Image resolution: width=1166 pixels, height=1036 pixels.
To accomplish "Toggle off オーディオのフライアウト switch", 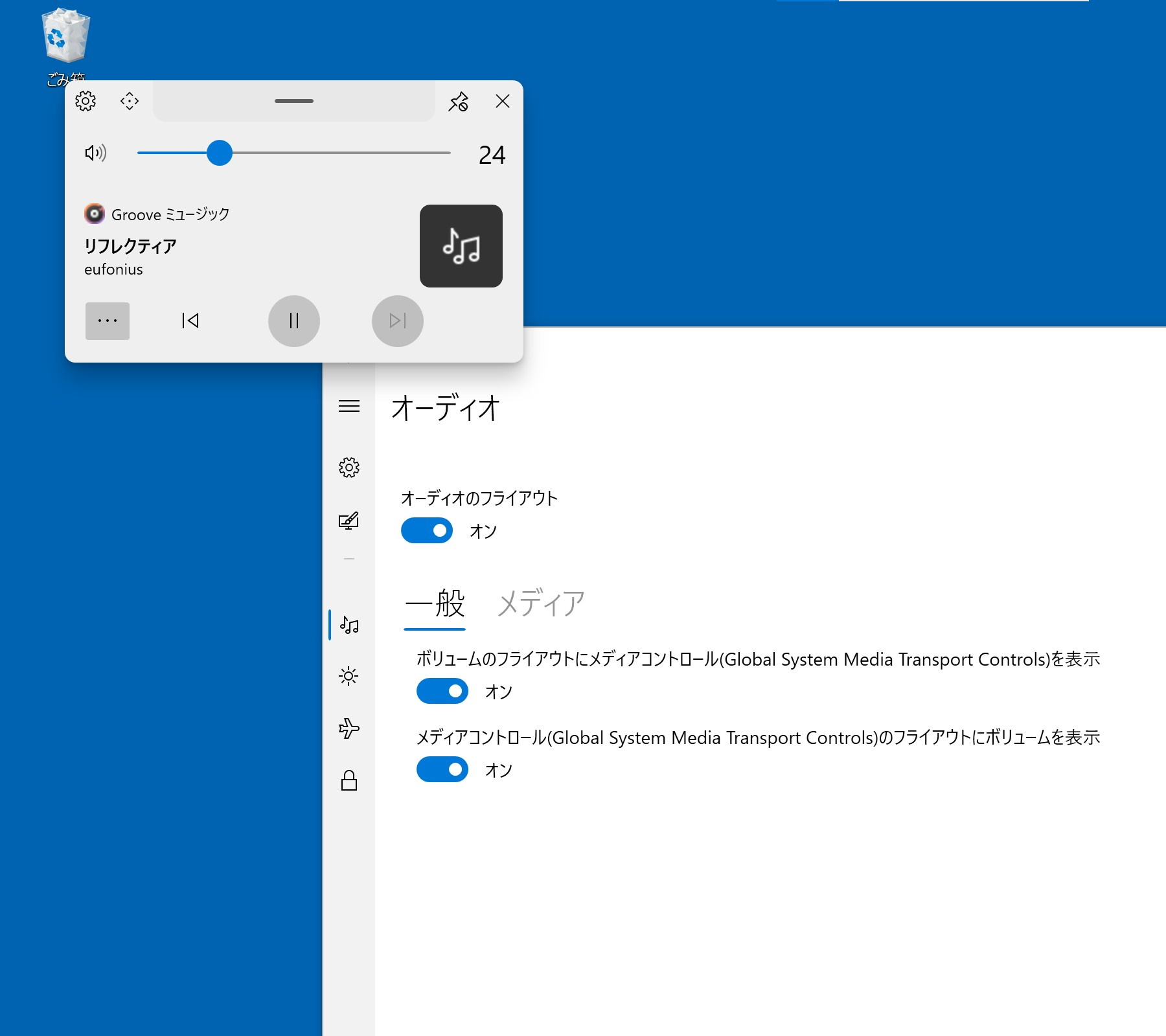I will 427,530.
